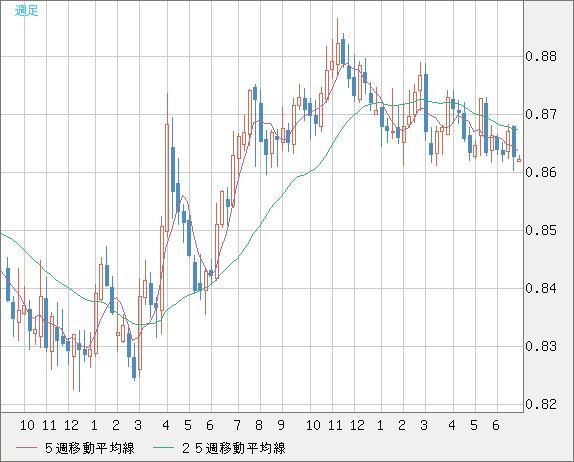
Task: Click the 週足 label at chart top-left
Action: (26, 10)
